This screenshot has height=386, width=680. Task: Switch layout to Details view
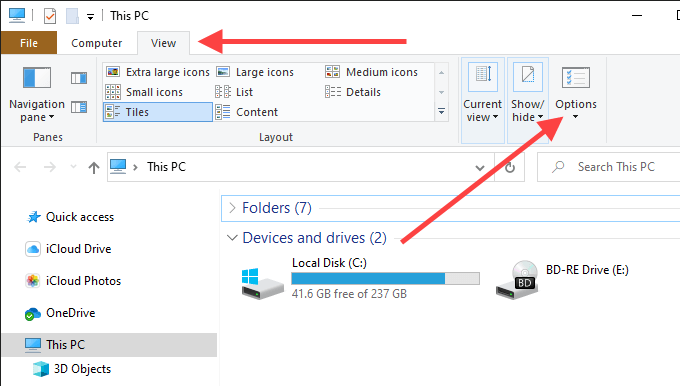[353, 92]
